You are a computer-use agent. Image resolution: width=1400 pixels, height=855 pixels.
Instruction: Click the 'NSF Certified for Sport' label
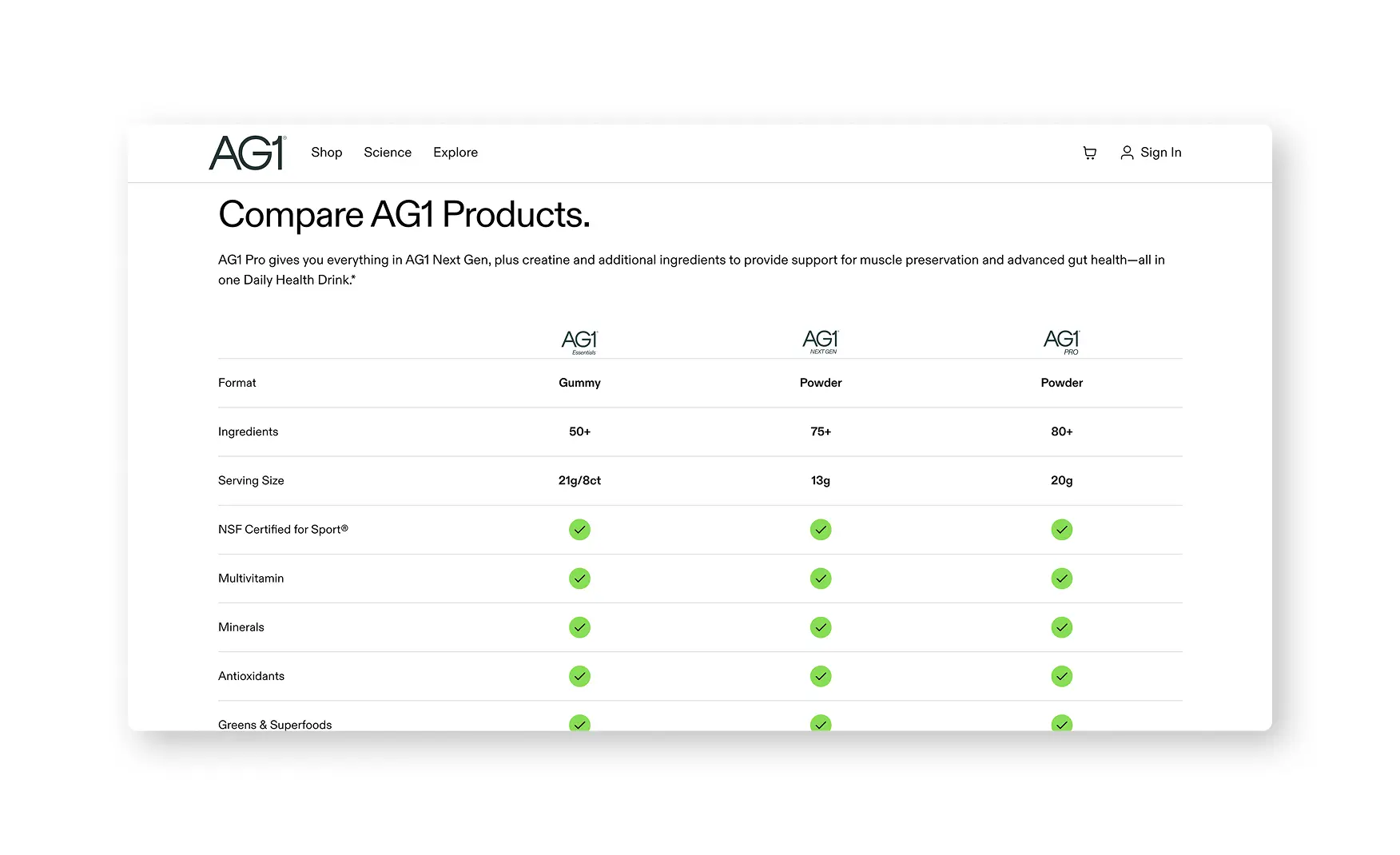[x=283, y=529]
